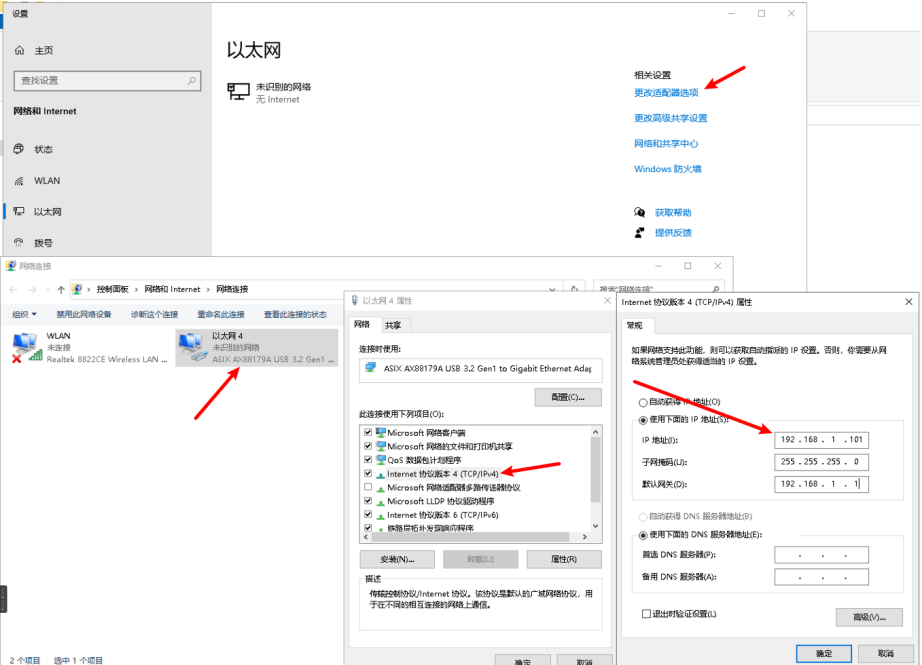Click the IP 地址 input field

(x=821, y=440)
